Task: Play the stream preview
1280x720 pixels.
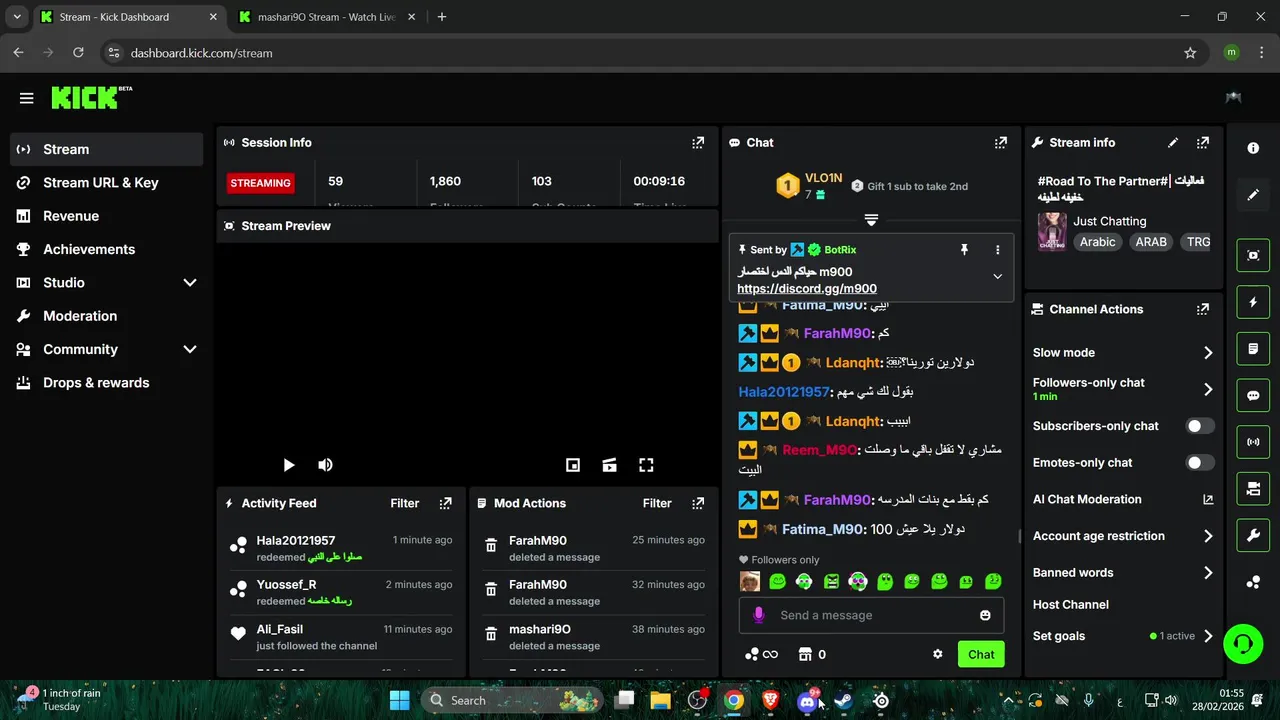Action: (288, 465)
